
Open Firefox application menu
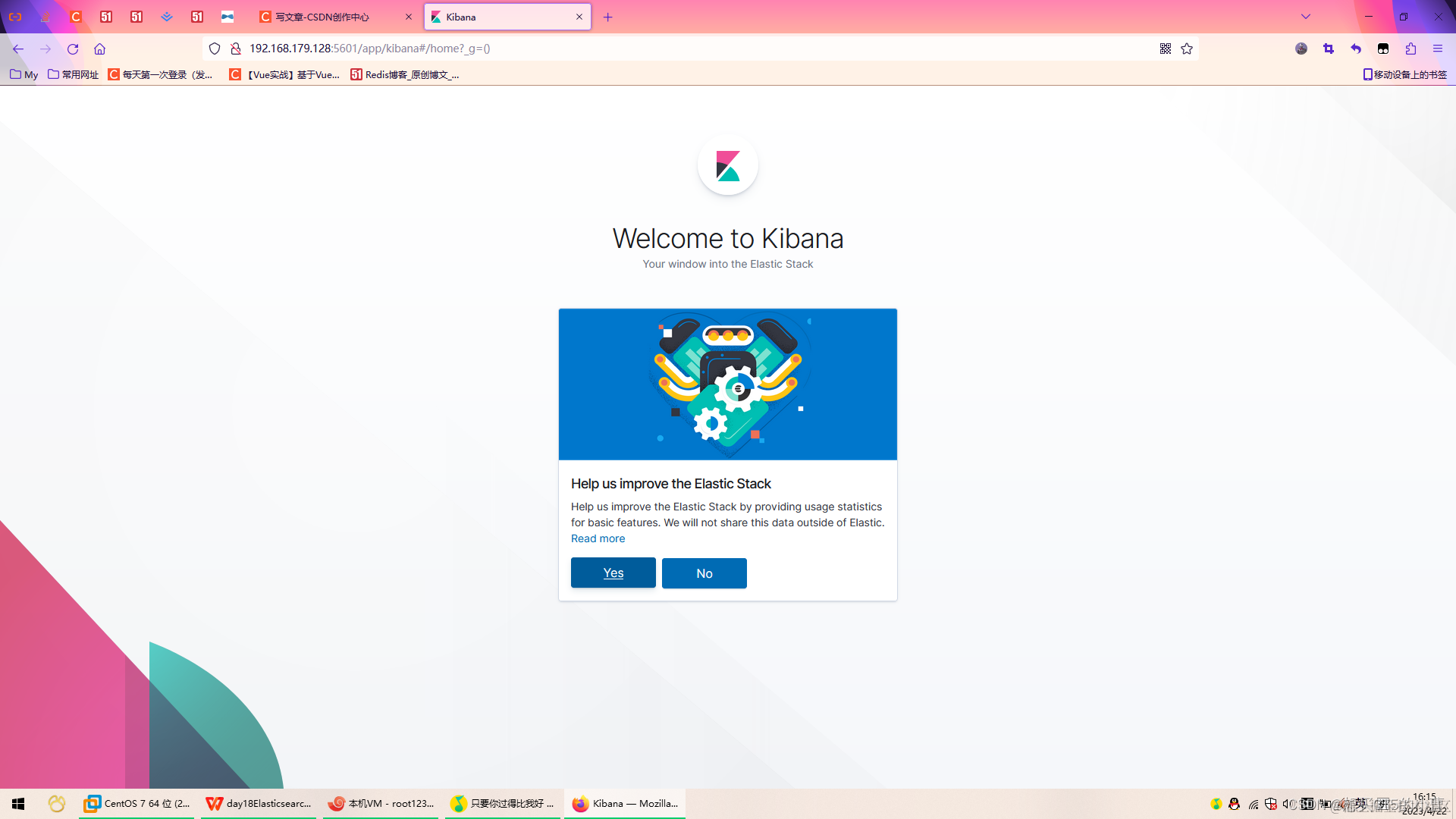coord(1438,49)
